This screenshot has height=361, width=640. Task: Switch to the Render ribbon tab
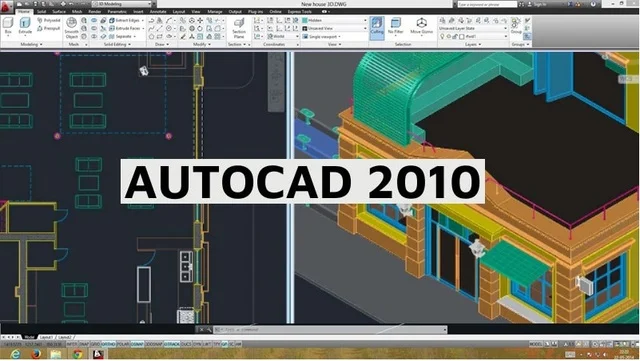coord(95,11)
